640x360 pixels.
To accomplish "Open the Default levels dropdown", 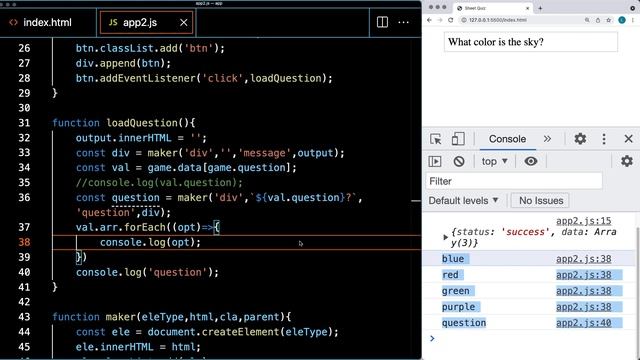I will tap(463, 200).
